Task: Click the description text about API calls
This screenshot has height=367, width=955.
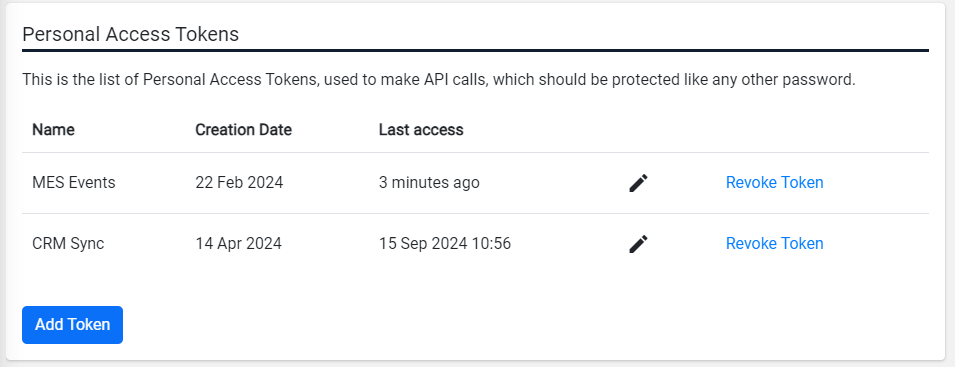Action: point(439,80)
